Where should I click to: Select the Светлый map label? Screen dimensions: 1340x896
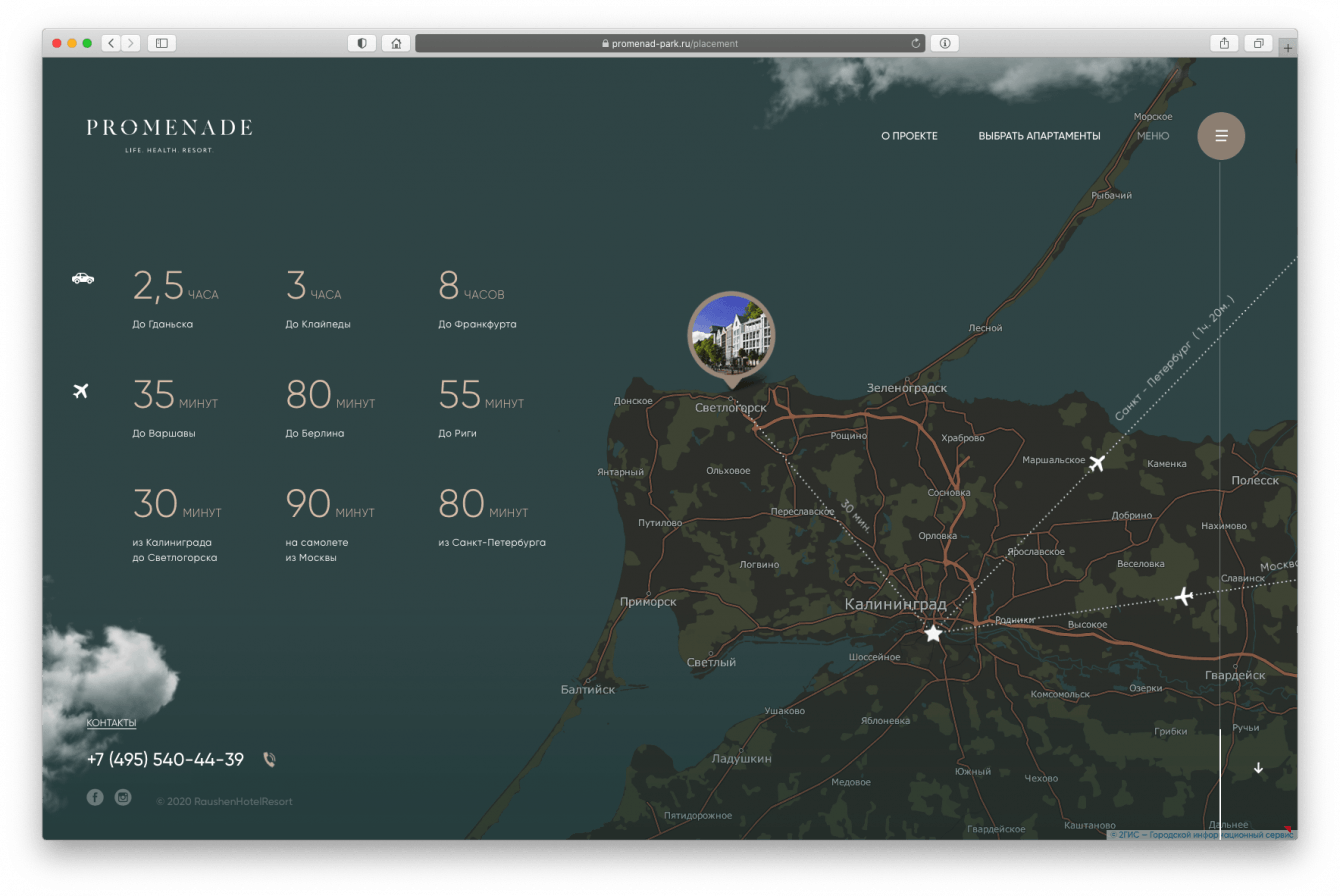[x=711, y=663]
